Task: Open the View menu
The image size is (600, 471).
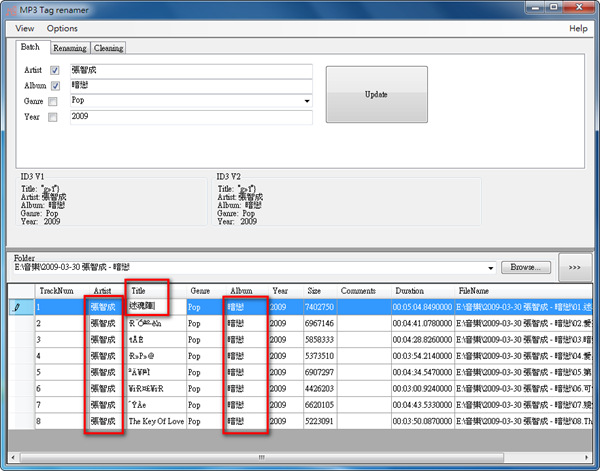Action: pyautogui.click(x=24, y=29)
